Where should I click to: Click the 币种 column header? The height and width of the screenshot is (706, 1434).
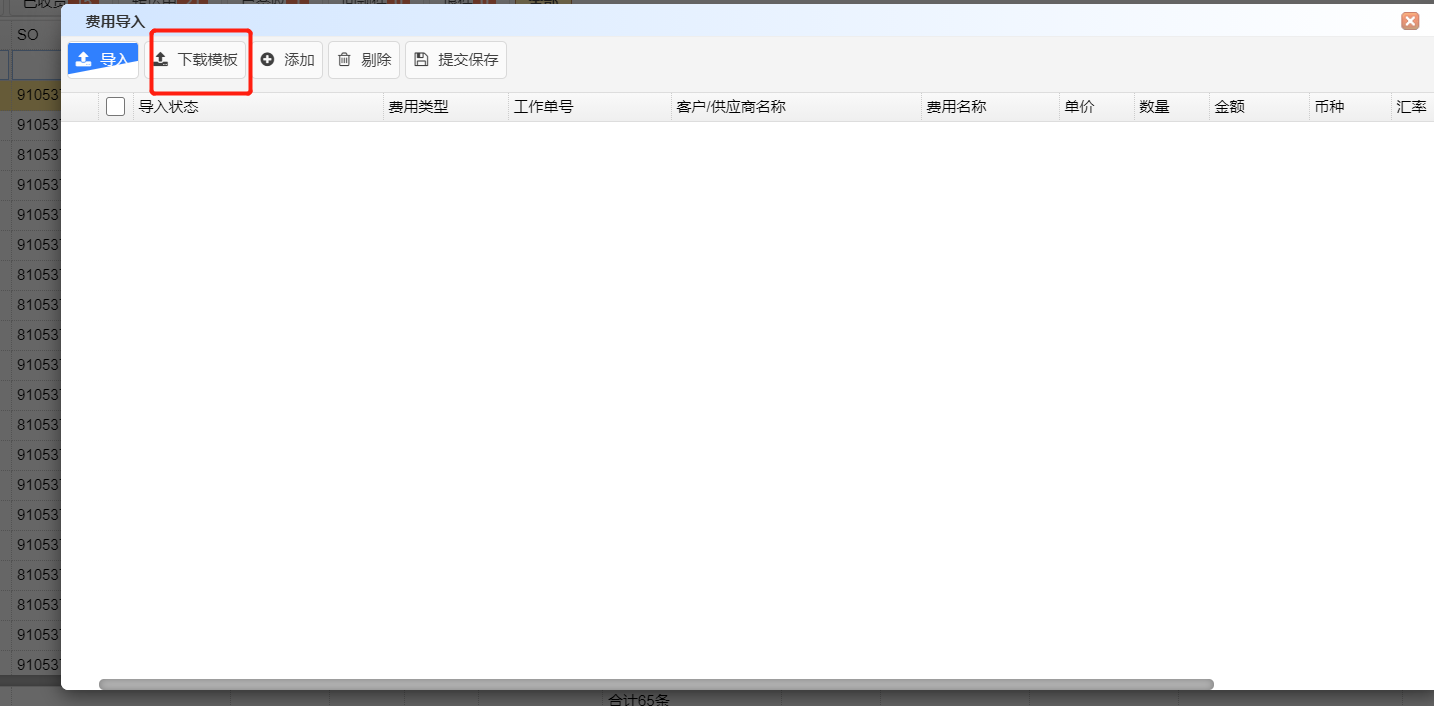(x=1350, y=107)
